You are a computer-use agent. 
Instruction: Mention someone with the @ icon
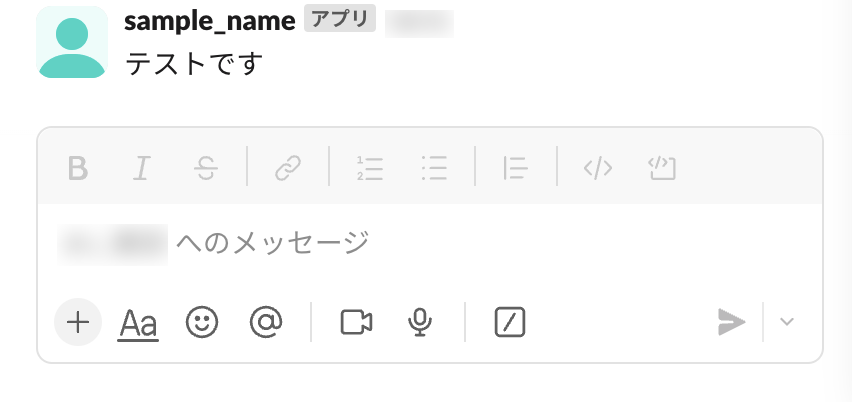266,322
